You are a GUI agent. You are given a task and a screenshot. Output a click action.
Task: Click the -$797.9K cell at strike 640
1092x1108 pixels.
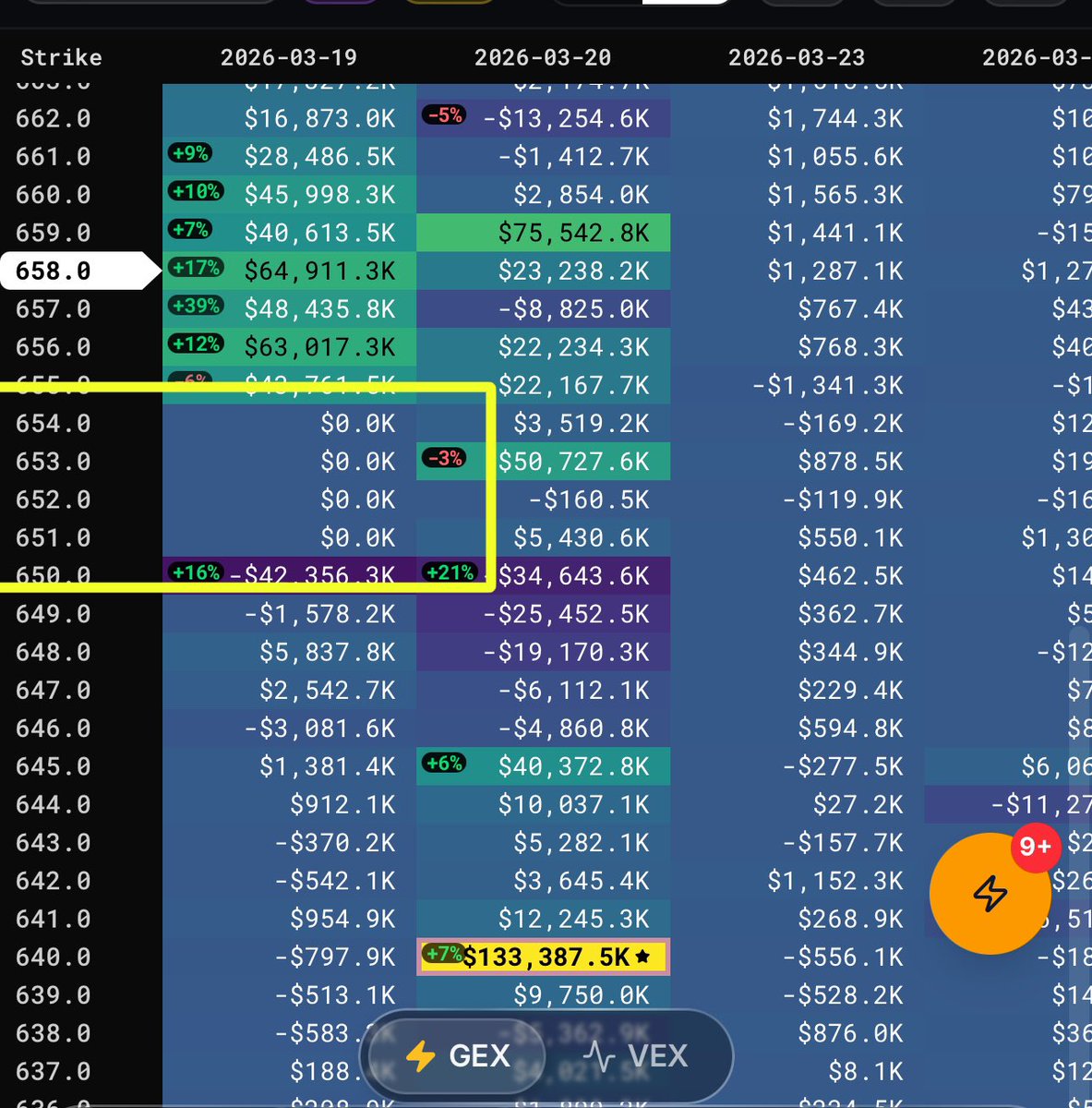click(x=290, y=957)
